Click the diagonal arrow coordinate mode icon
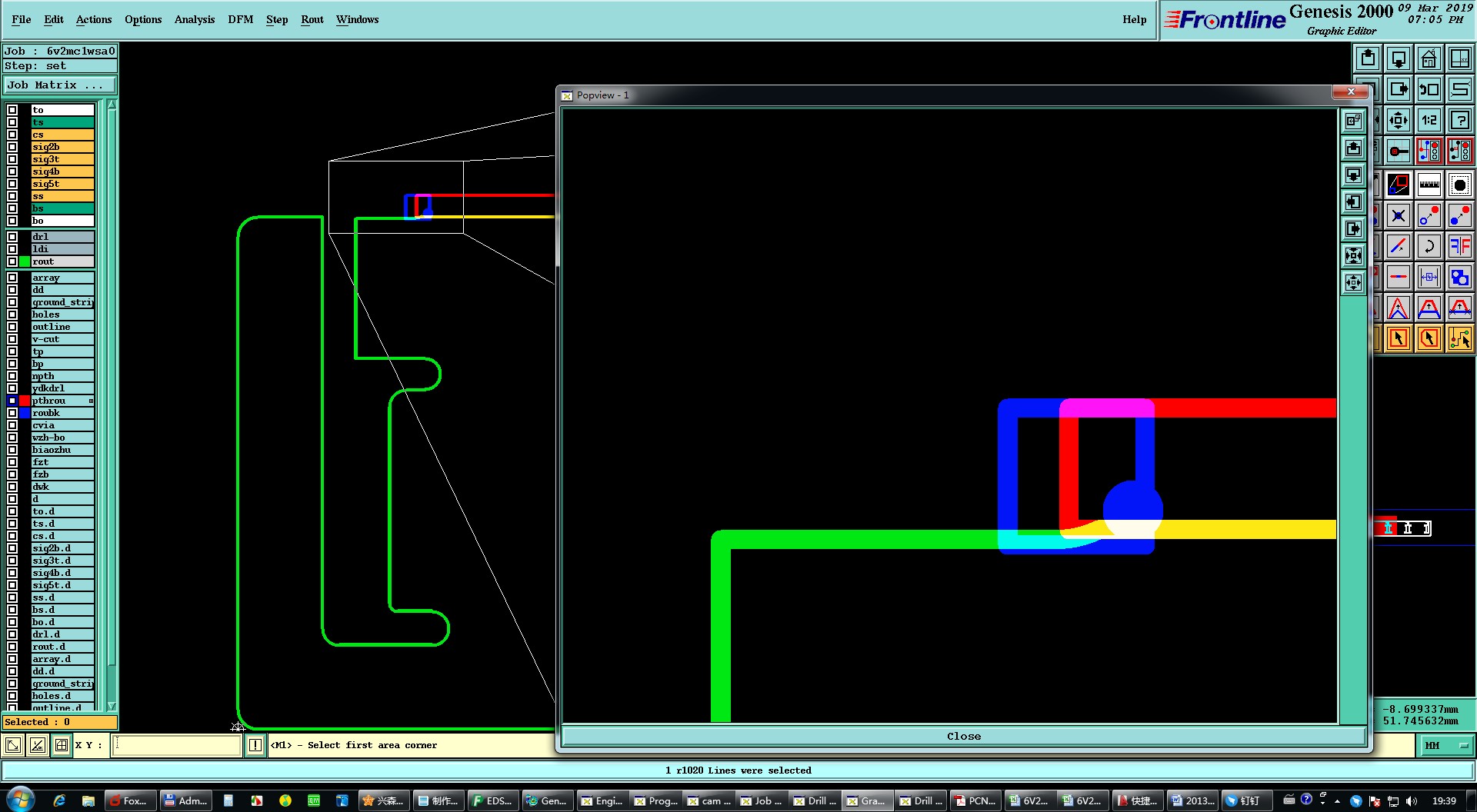The image size is (1477, 812). [13, 745]
